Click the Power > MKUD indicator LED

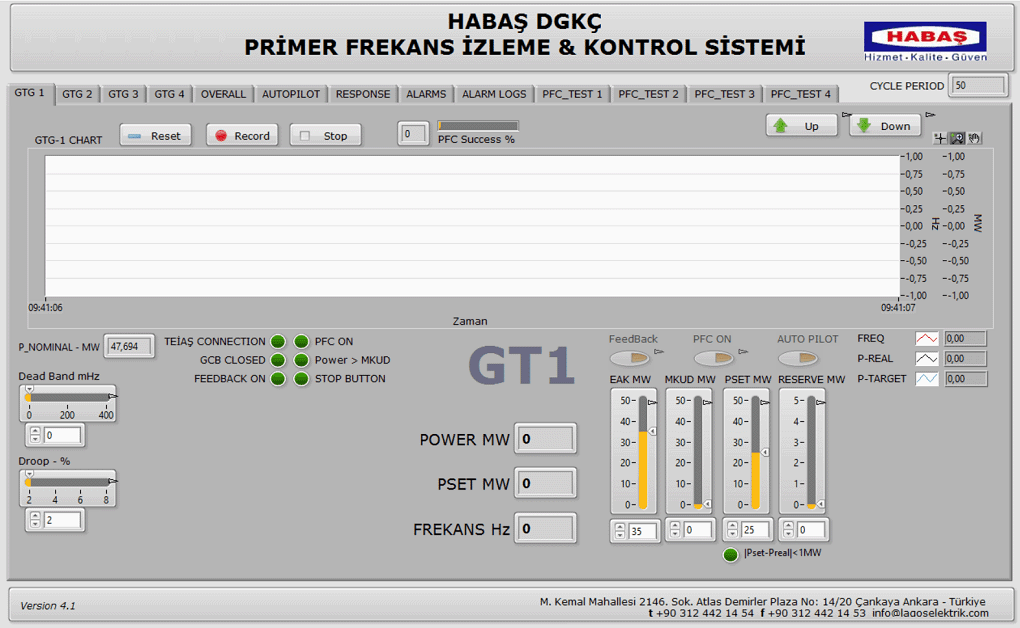click(x=301, y=360)
